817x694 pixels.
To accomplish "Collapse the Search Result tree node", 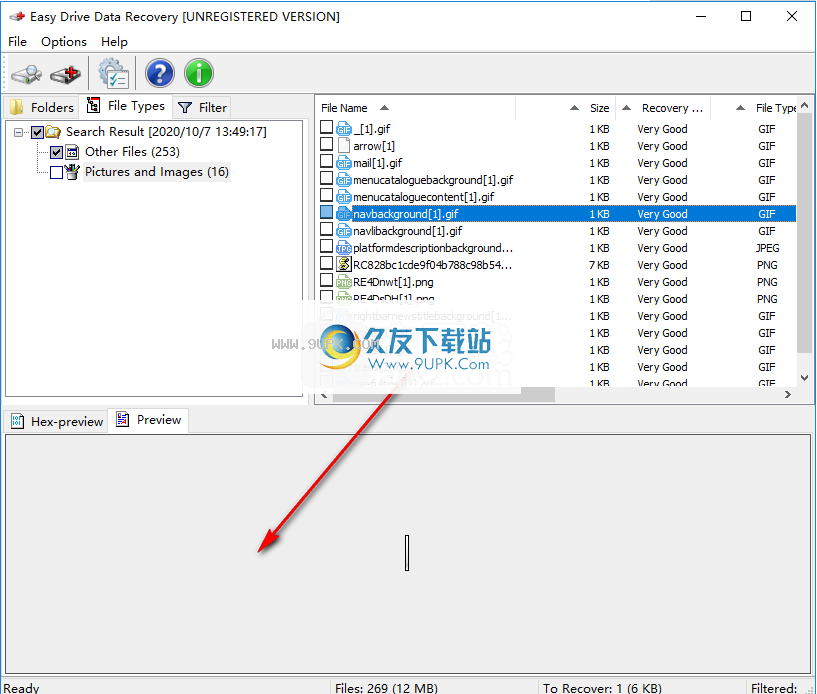I will click(x=19, y=132).
